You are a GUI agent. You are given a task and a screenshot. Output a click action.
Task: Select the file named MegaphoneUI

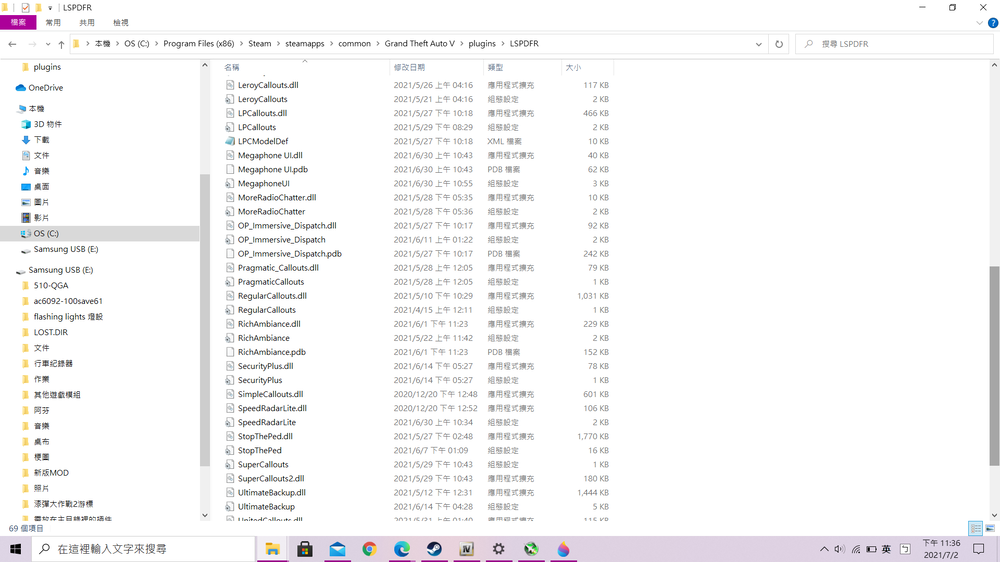263,183
